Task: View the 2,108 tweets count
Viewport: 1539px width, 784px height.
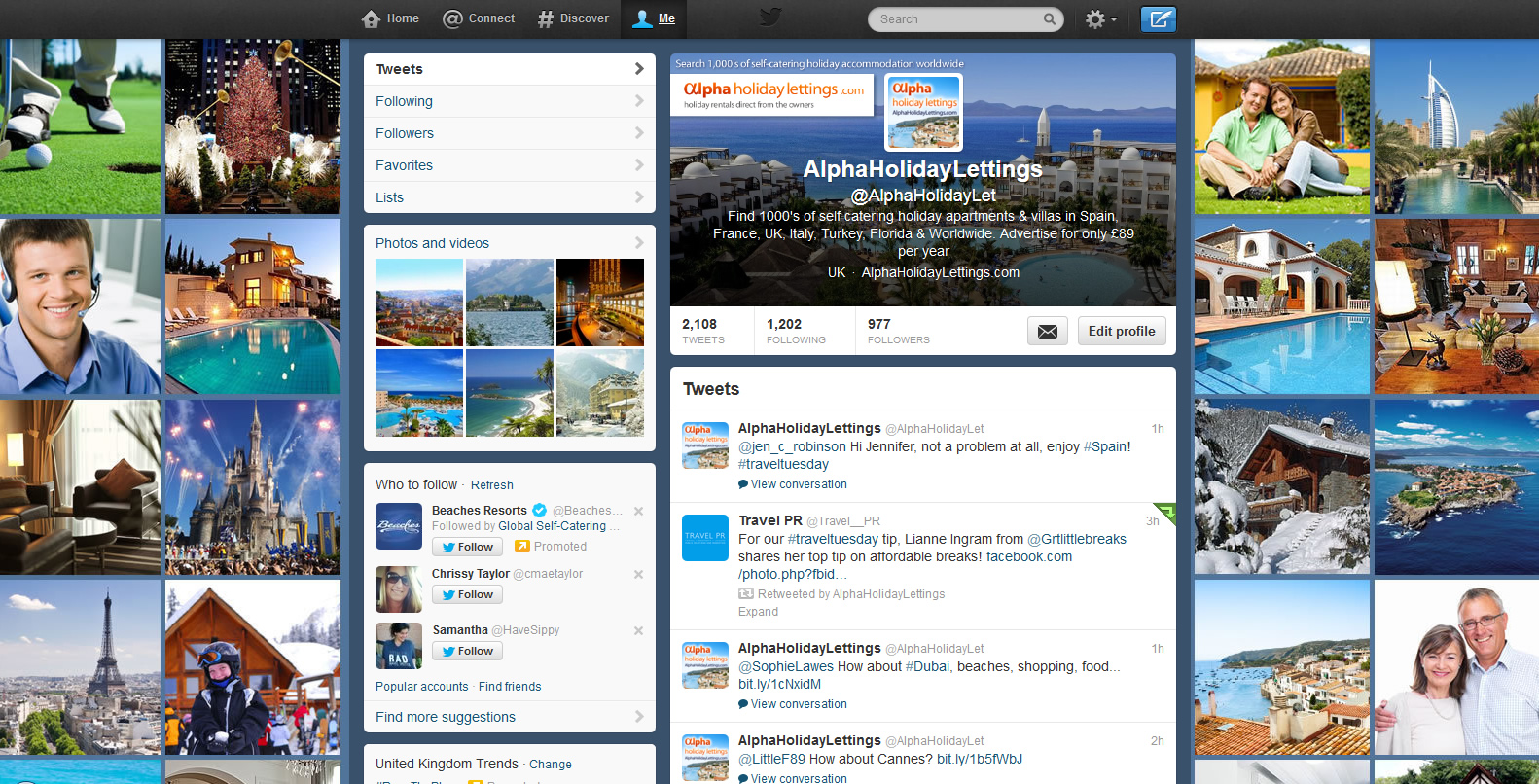Action: (703, 331)
